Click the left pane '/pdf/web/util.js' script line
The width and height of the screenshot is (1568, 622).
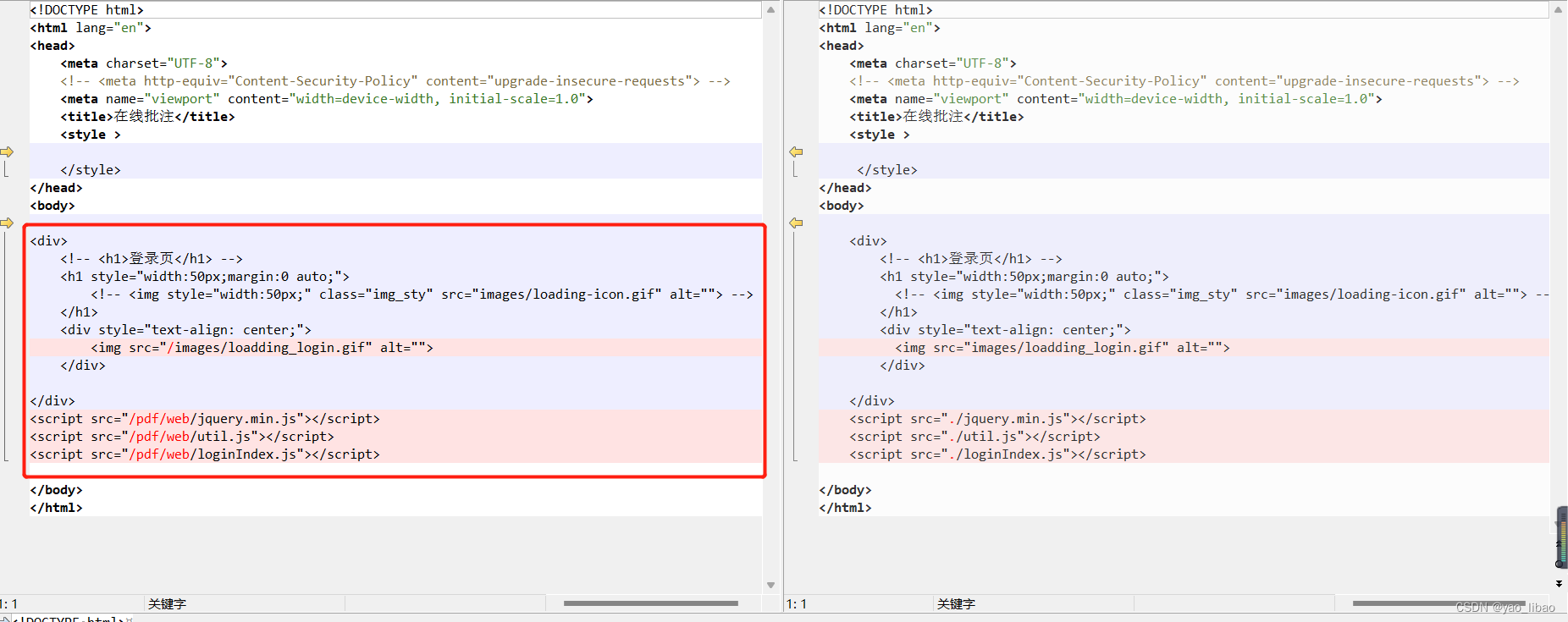(182, 437)
